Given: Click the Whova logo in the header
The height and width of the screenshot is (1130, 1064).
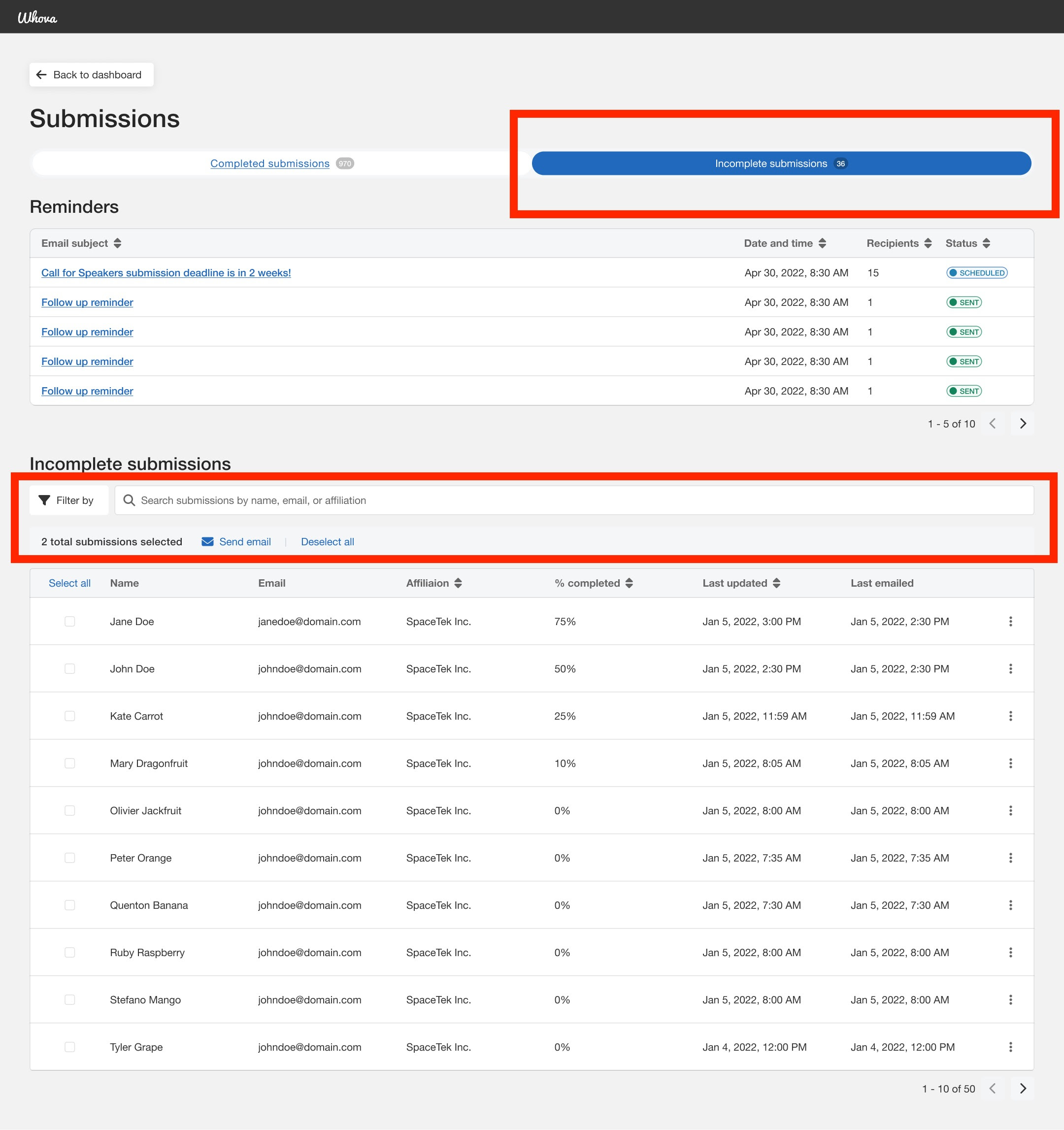Looking at the screenshot, I should click(36, 16).
